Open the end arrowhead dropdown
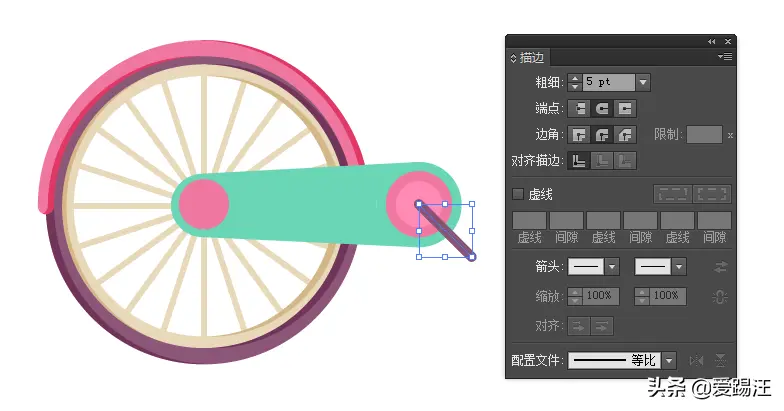The height and width of the screenshot is (411, 784). [679, 267]
